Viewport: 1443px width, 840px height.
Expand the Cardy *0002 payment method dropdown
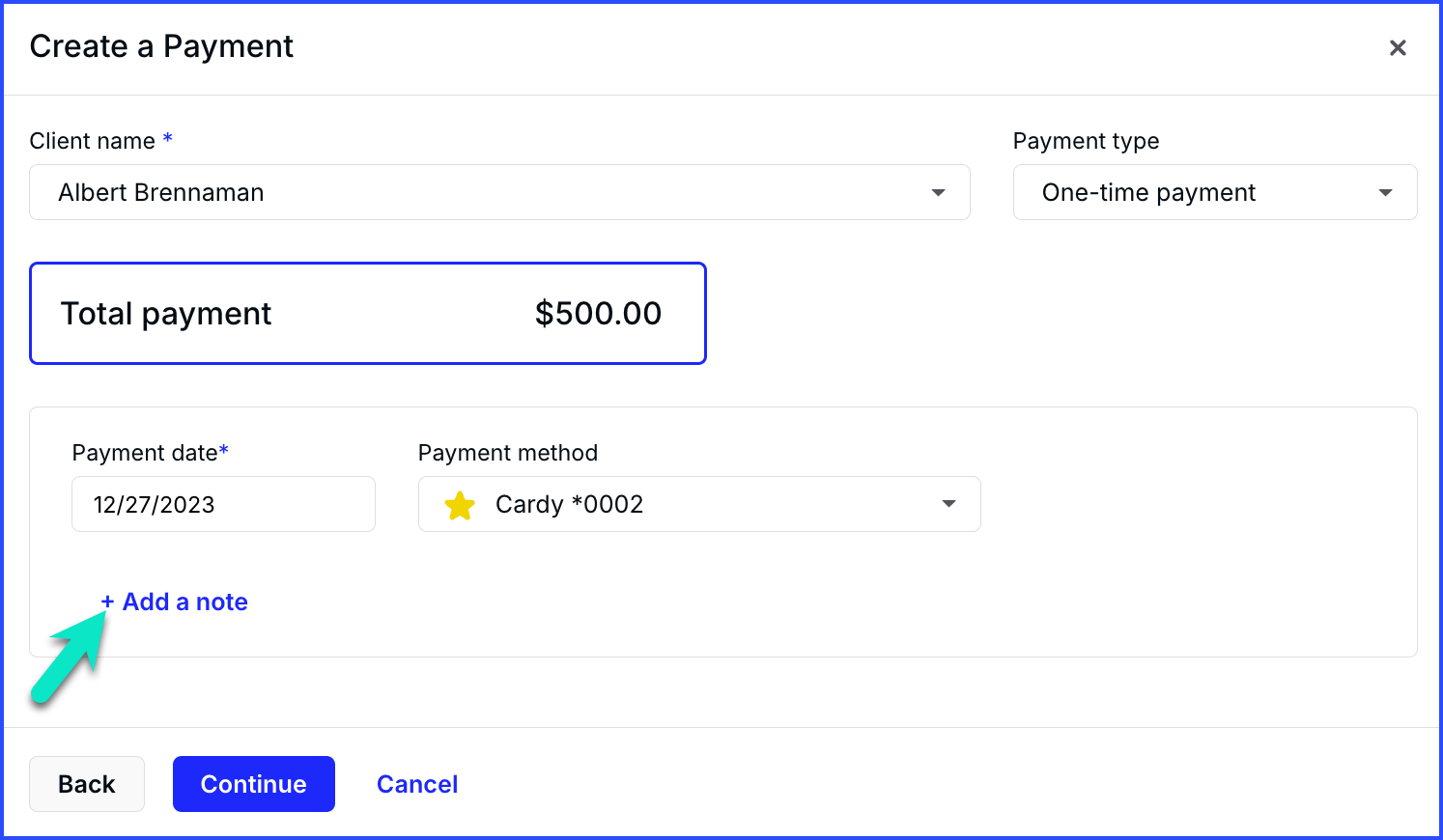[699, 504]
